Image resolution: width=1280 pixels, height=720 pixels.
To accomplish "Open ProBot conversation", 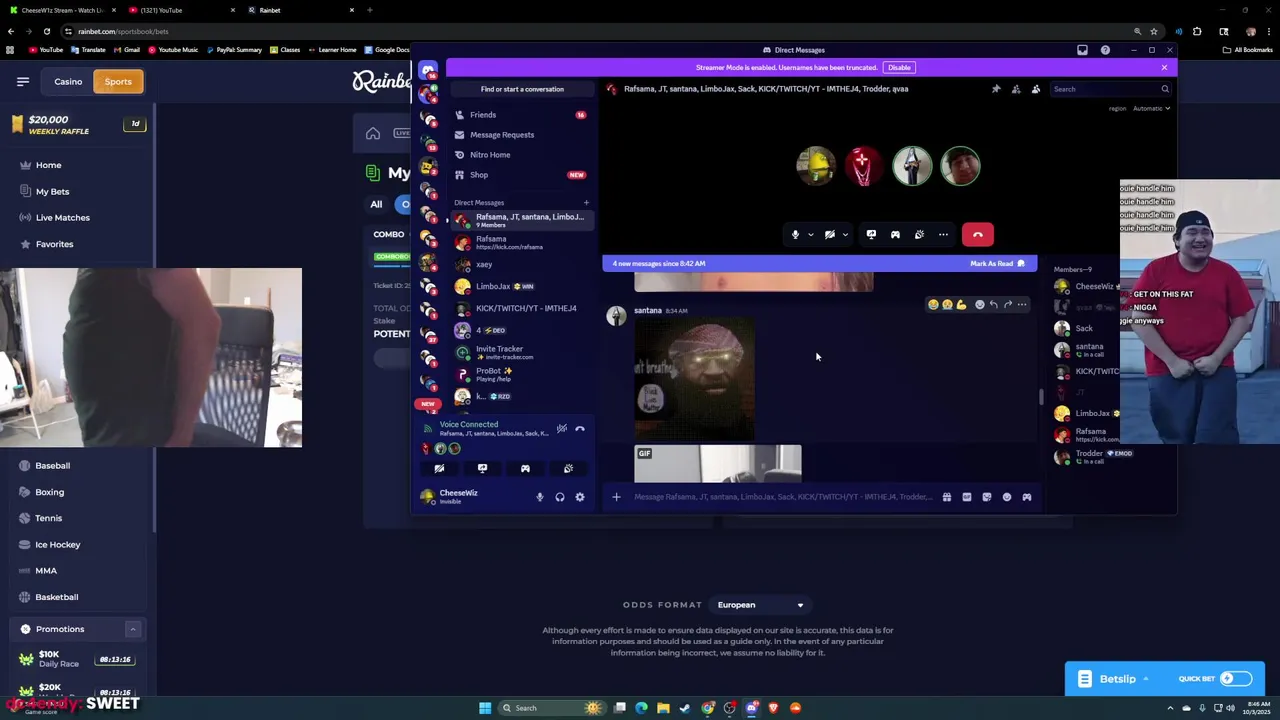I will tap(520, 374).
